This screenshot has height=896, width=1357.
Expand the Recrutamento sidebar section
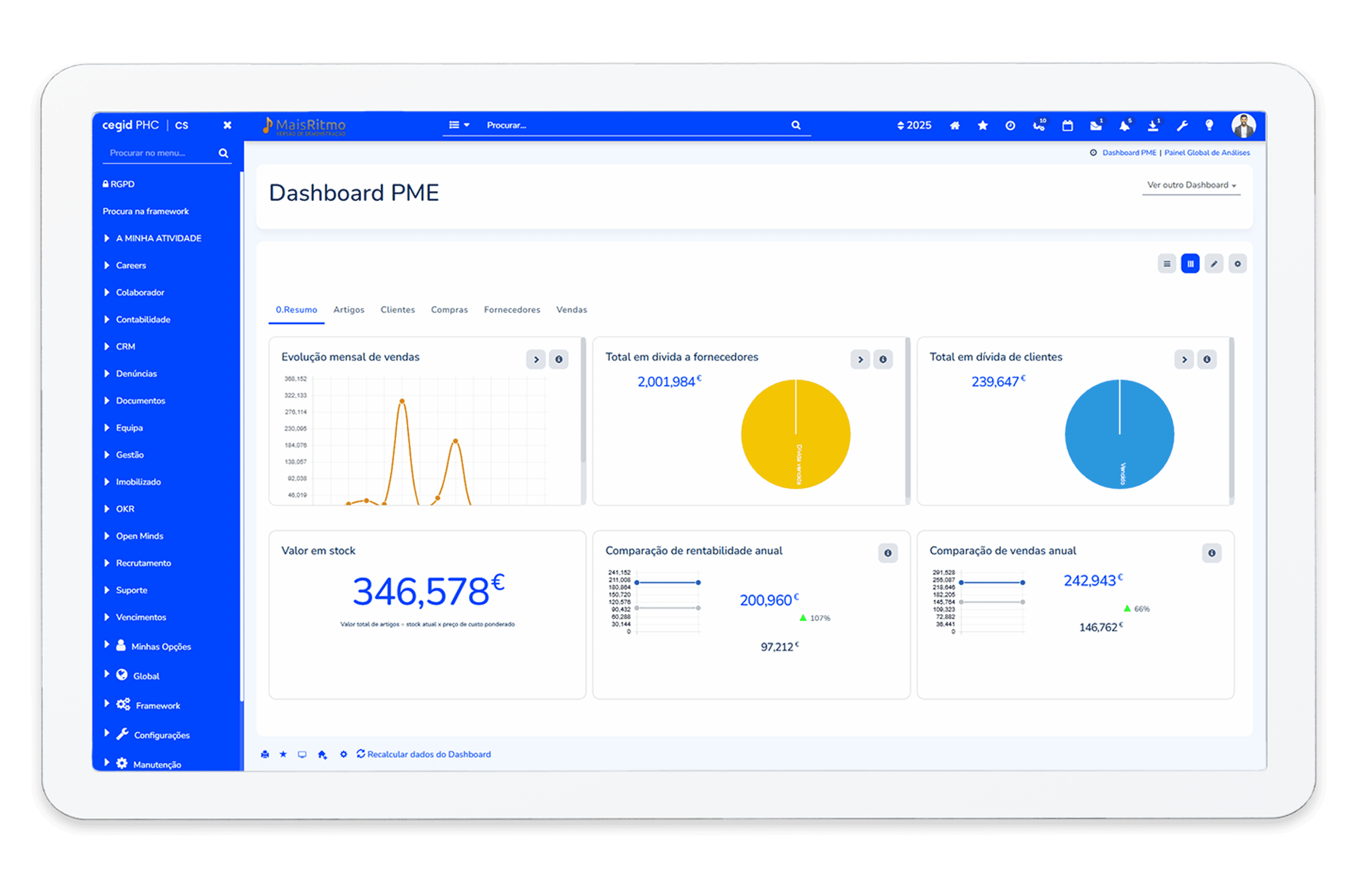pyautogui.click(x=143, y=563)
